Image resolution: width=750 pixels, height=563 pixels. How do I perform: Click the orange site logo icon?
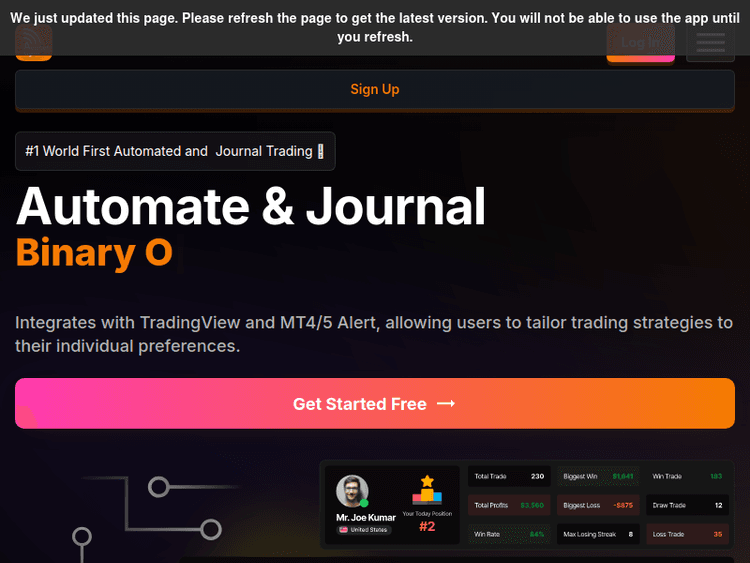(x=33, y=42)
